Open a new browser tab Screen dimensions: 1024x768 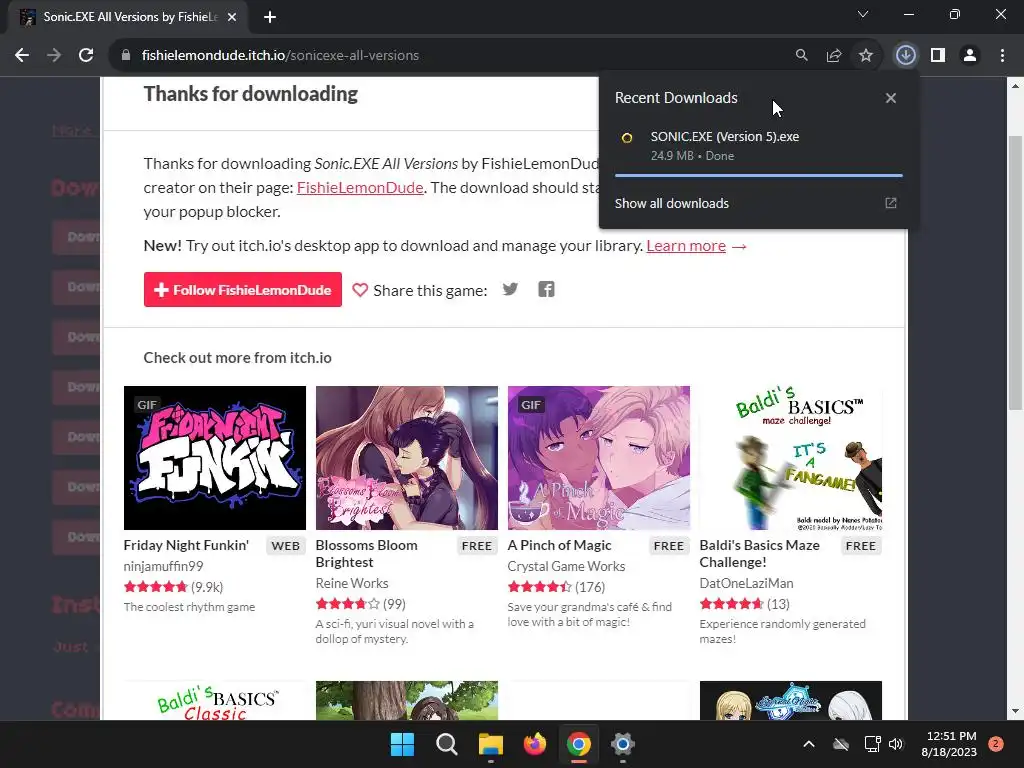pyautogui.click(x=270, y=17)
